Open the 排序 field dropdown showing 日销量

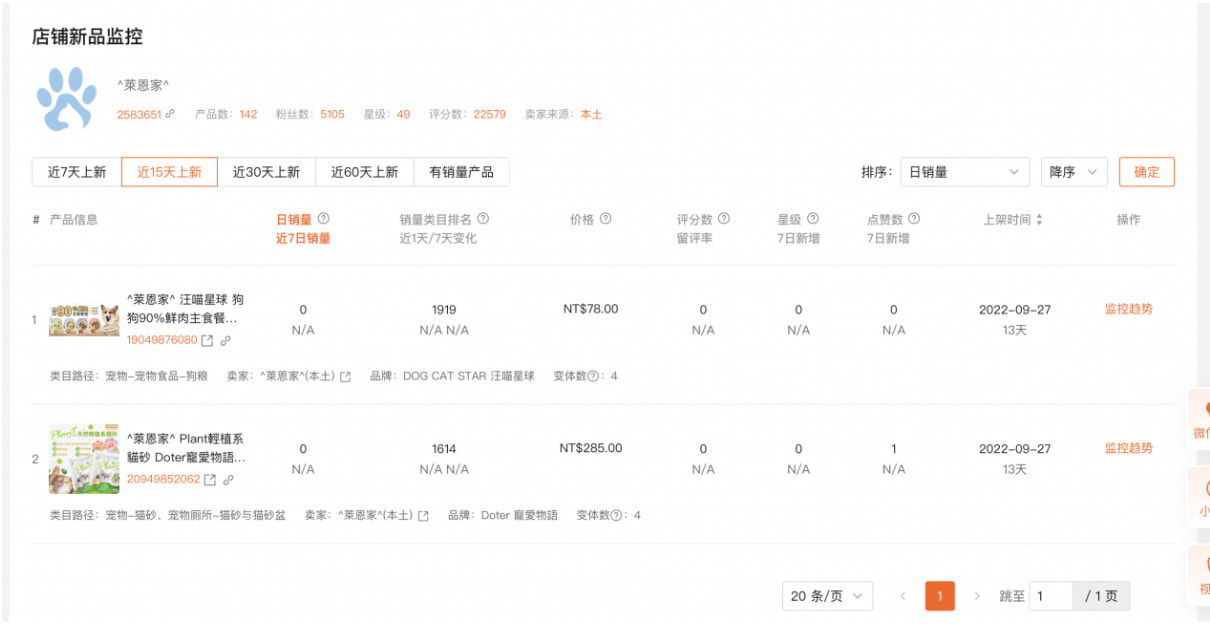coord(963,171)
